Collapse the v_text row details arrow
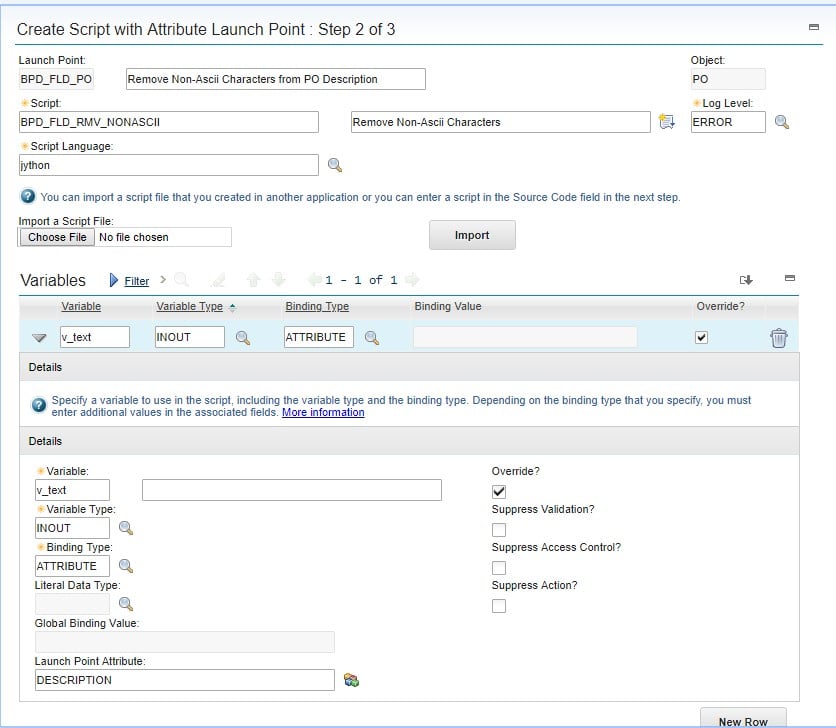 point(38,337)
